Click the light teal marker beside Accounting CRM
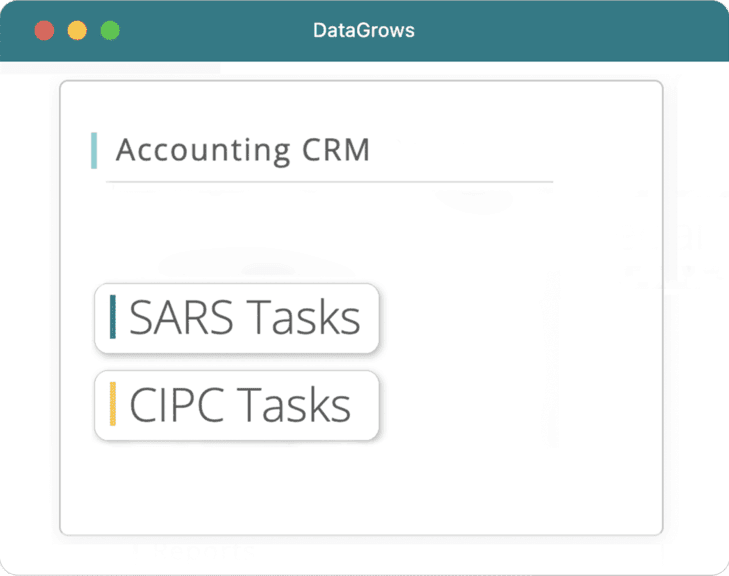The width and height of the screenshot is (729, 576). click(94, 150)
